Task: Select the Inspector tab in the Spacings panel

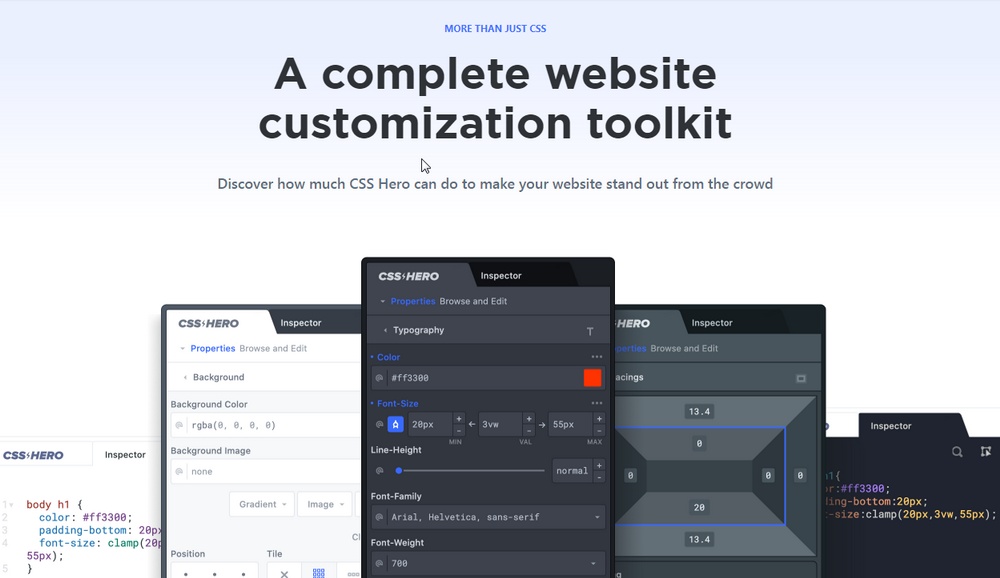Action: pos(712,323)
